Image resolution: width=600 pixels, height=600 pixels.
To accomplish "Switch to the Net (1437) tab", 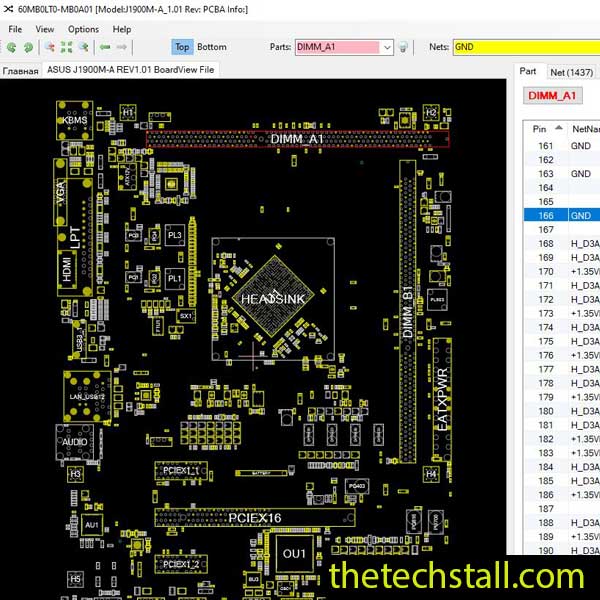I will point(572,72).
